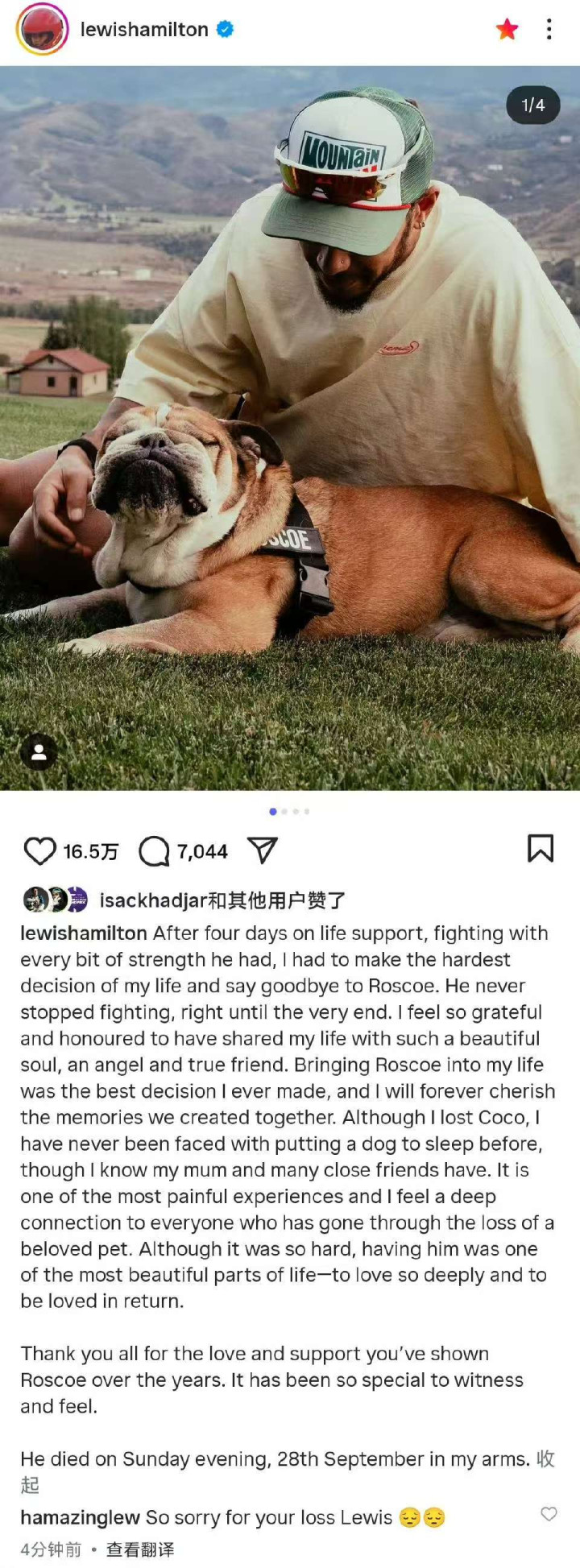Share post with paper plane icon

[263, 850]
